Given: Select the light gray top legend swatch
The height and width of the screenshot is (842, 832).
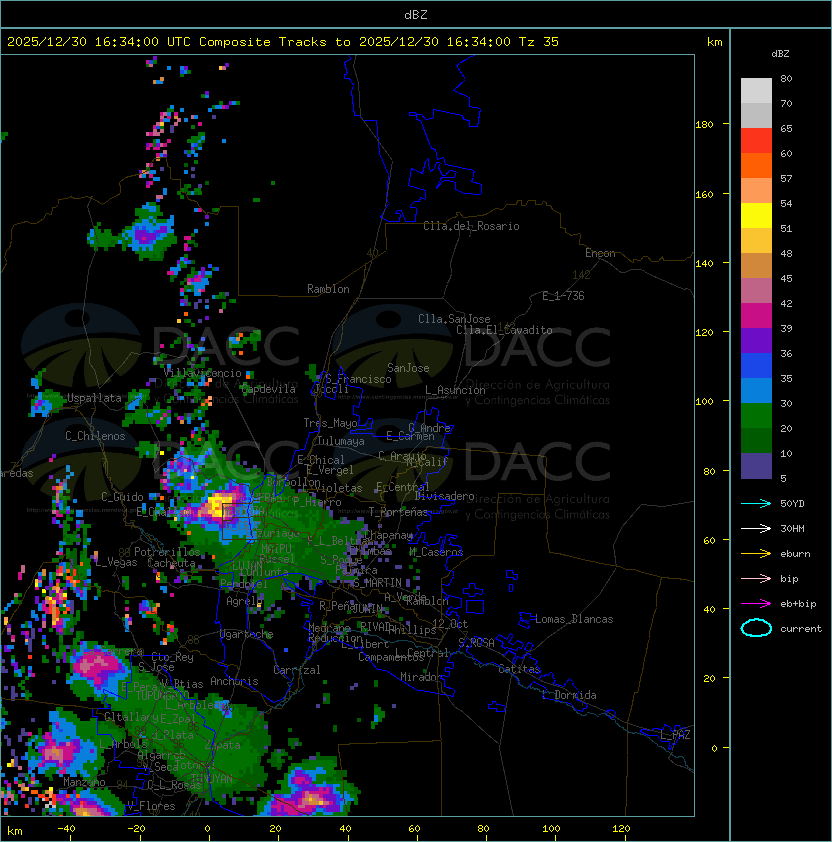Looking at the screenshot, I should point(756,90).
